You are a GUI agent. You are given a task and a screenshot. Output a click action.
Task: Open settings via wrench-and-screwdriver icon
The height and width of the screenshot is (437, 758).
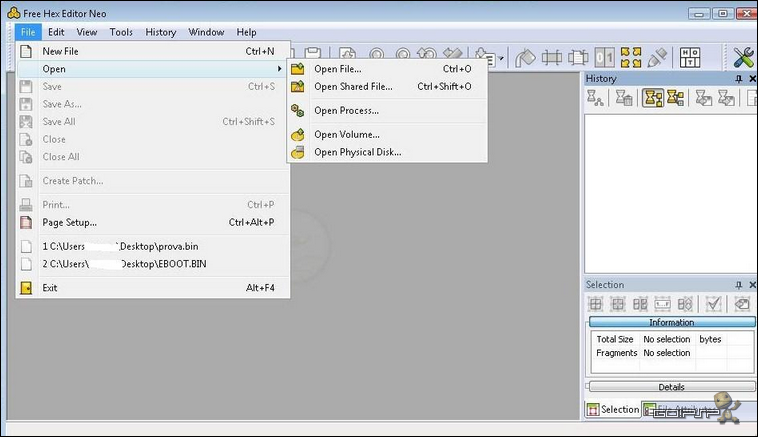click(x=743, y=58)
